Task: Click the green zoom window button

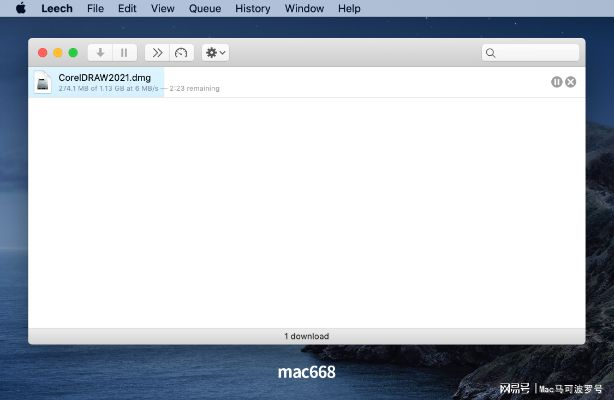Action: click(73, 52)
